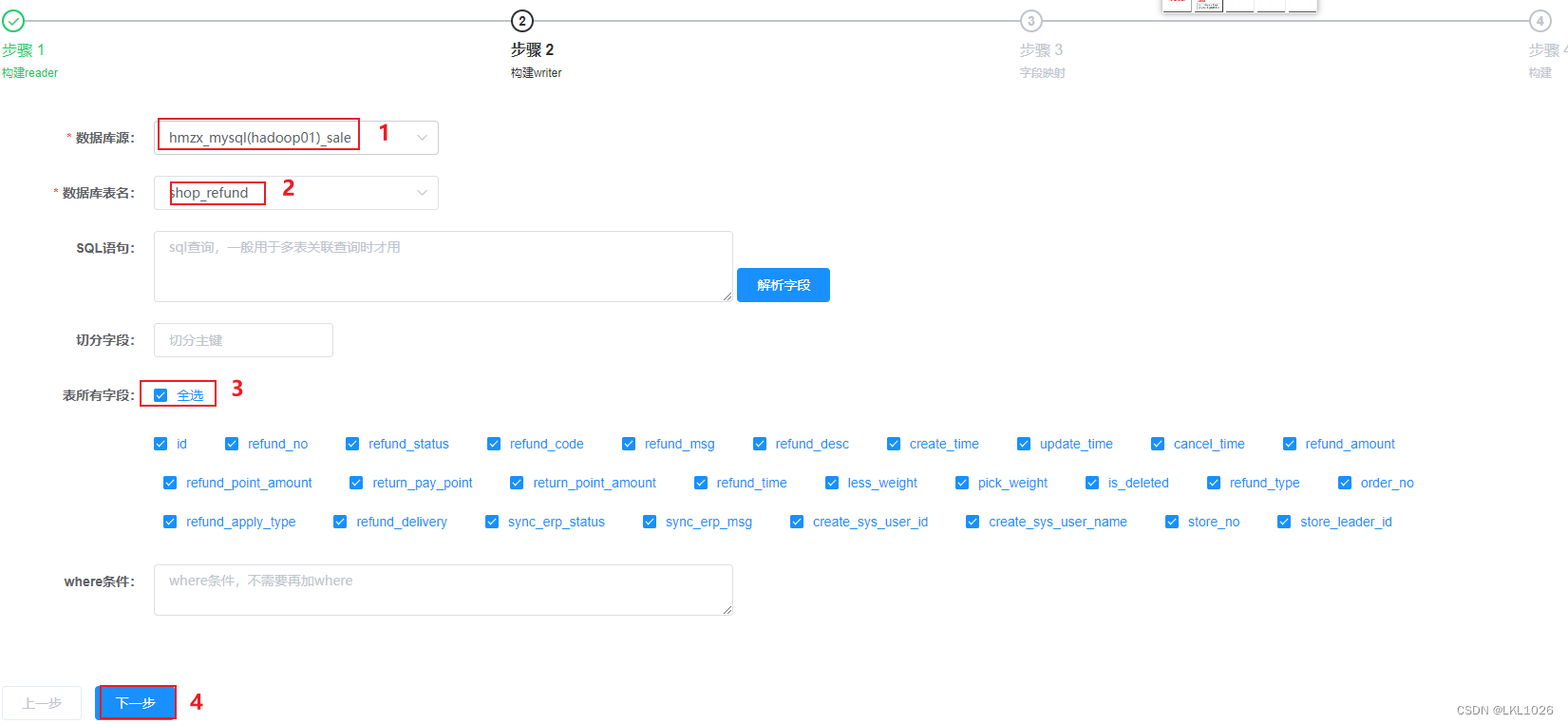Uncheck the refund_desc field checkbox
This screenshot has width=1568, height=724.
click(760, 444)
